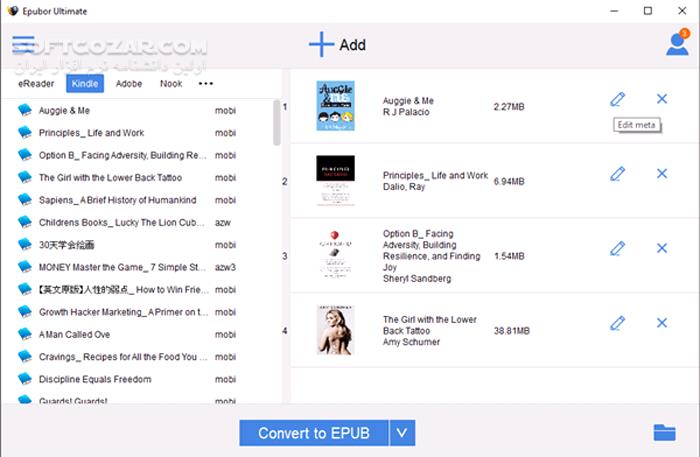Screen dimensions: 700x457
Task: Switch to the Adobe tab
Action: [x=129, y=83]
